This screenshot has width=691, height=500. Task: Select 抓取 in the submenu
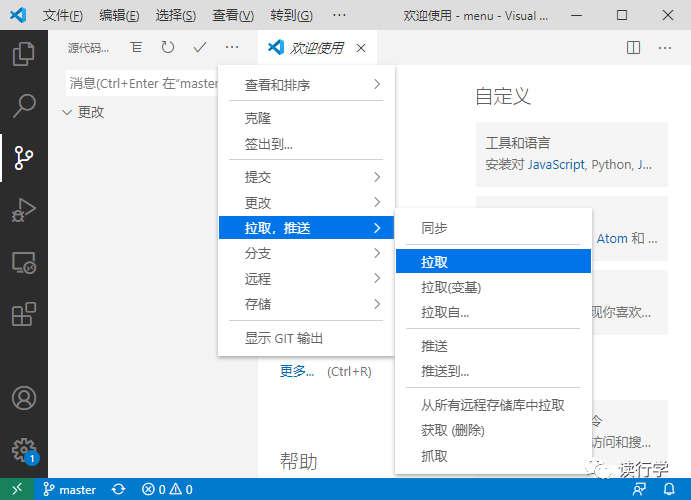point(494,456)
